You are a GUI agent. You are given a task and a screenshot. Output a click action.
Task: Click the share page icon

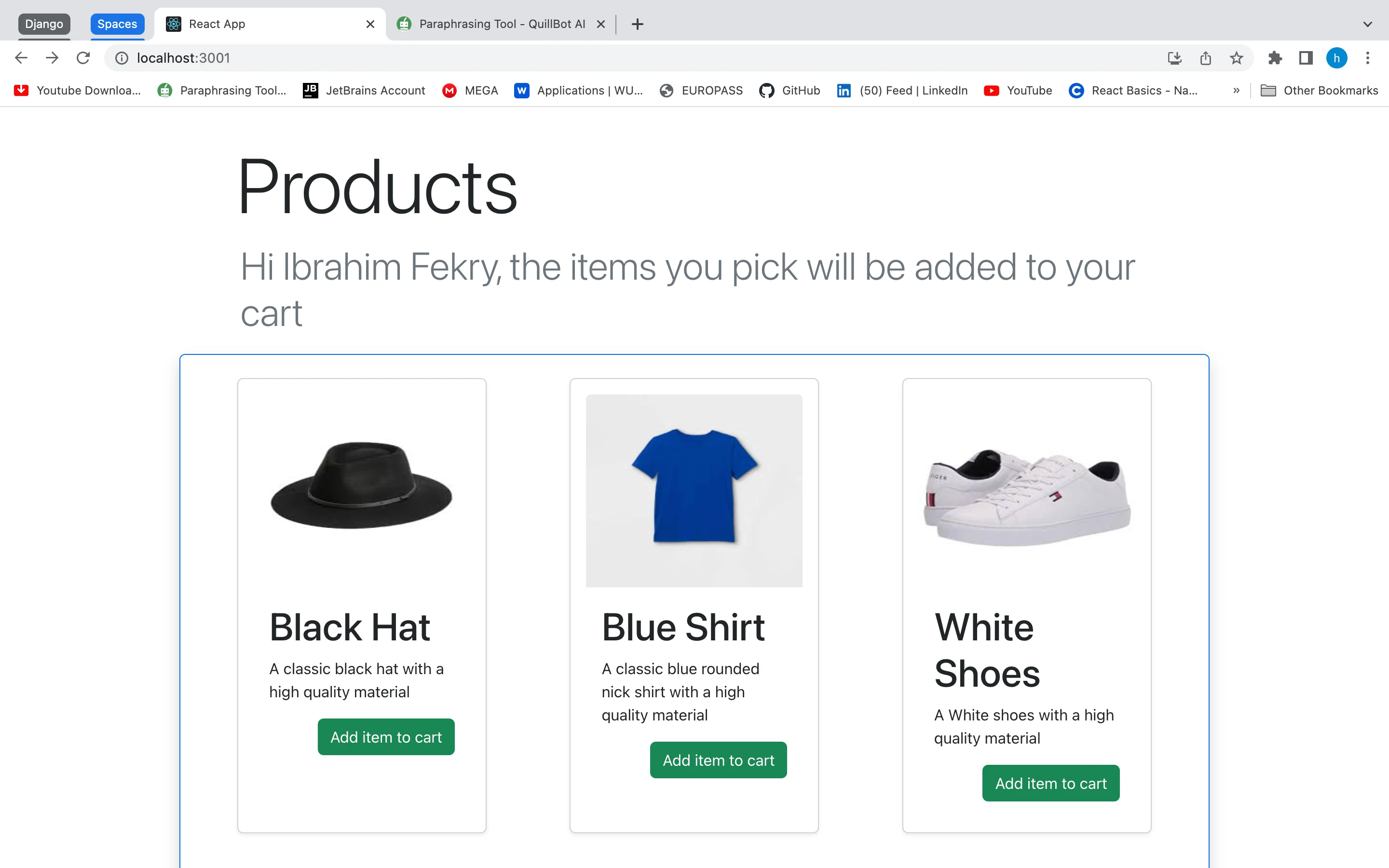click(x=1205, y=58)
